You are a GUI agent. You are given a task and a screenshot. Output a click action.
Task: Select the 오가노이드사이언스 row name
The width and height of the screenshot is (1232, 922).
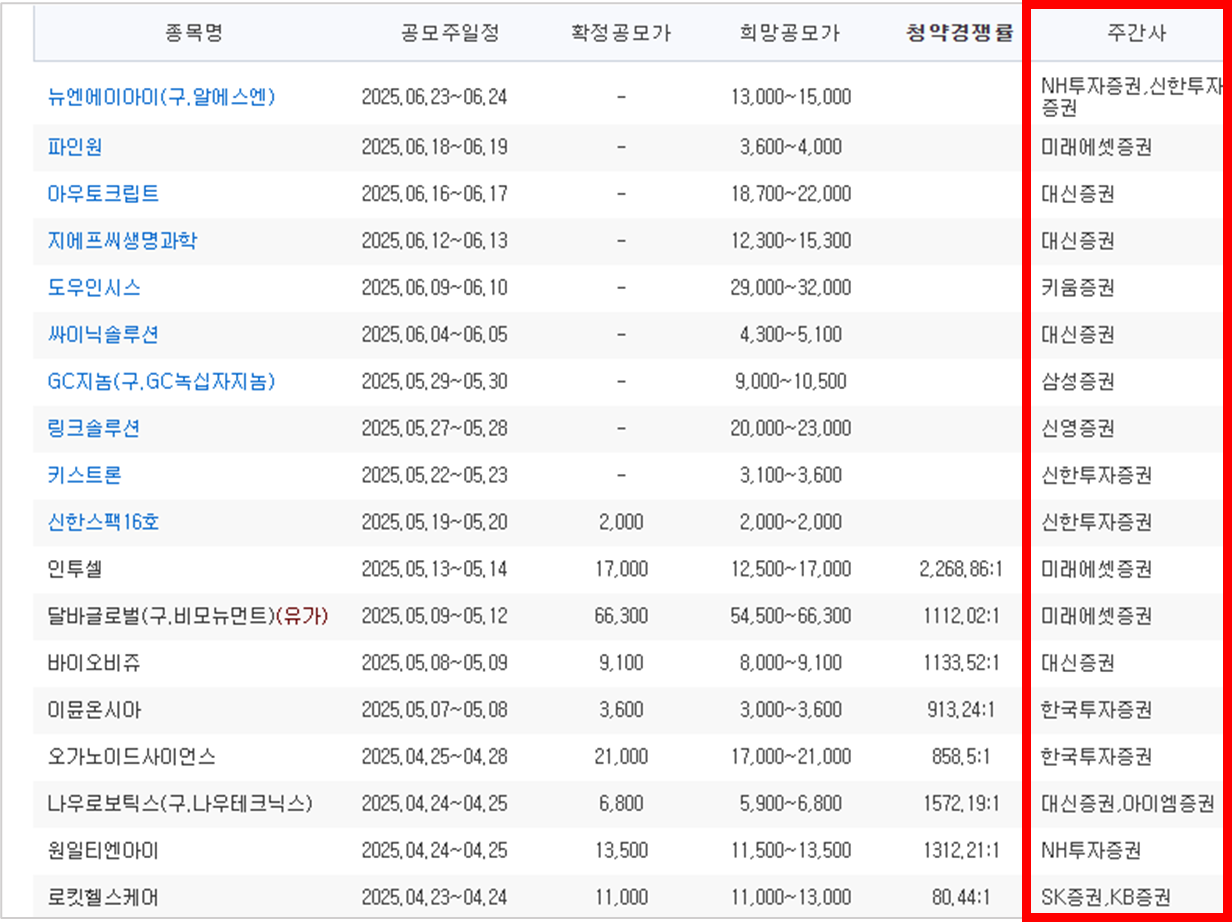pos(131,756)
